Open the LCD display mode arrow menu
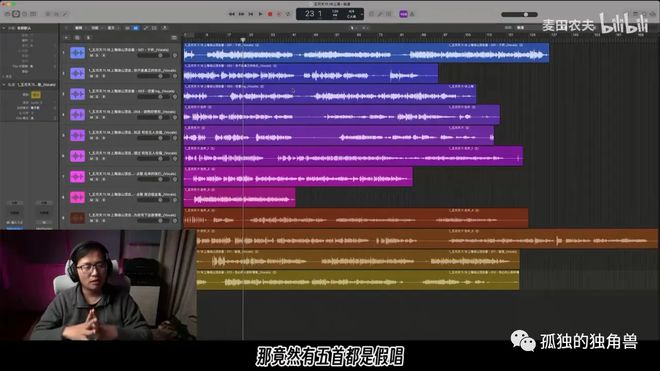The height and width of the screenshot is (371, 660). click(362, 14)
